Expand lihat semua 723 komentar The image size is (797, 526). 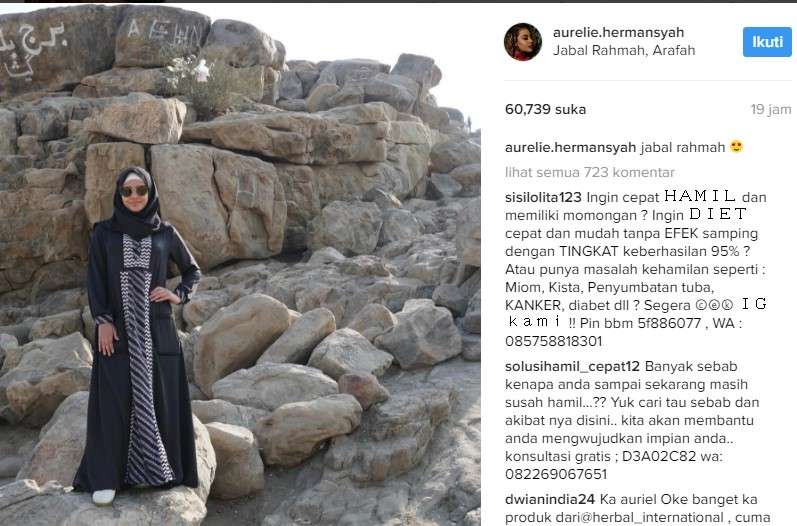[x=590, y=172]
